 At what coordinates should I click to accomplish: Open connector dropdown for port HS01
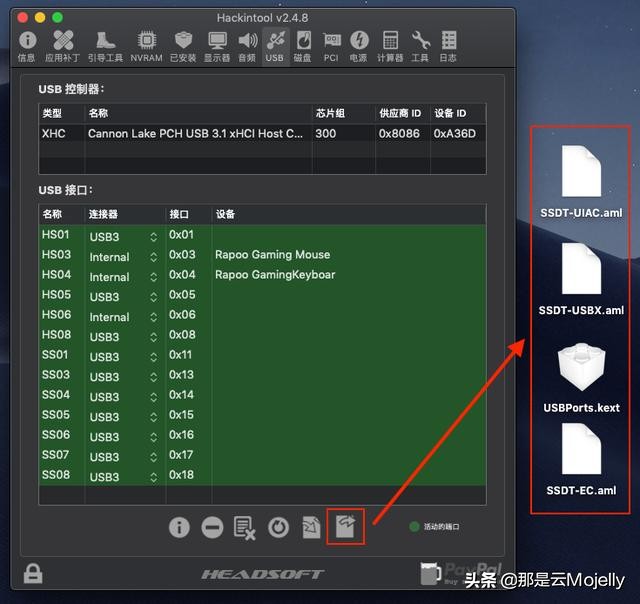click(153, 236)
